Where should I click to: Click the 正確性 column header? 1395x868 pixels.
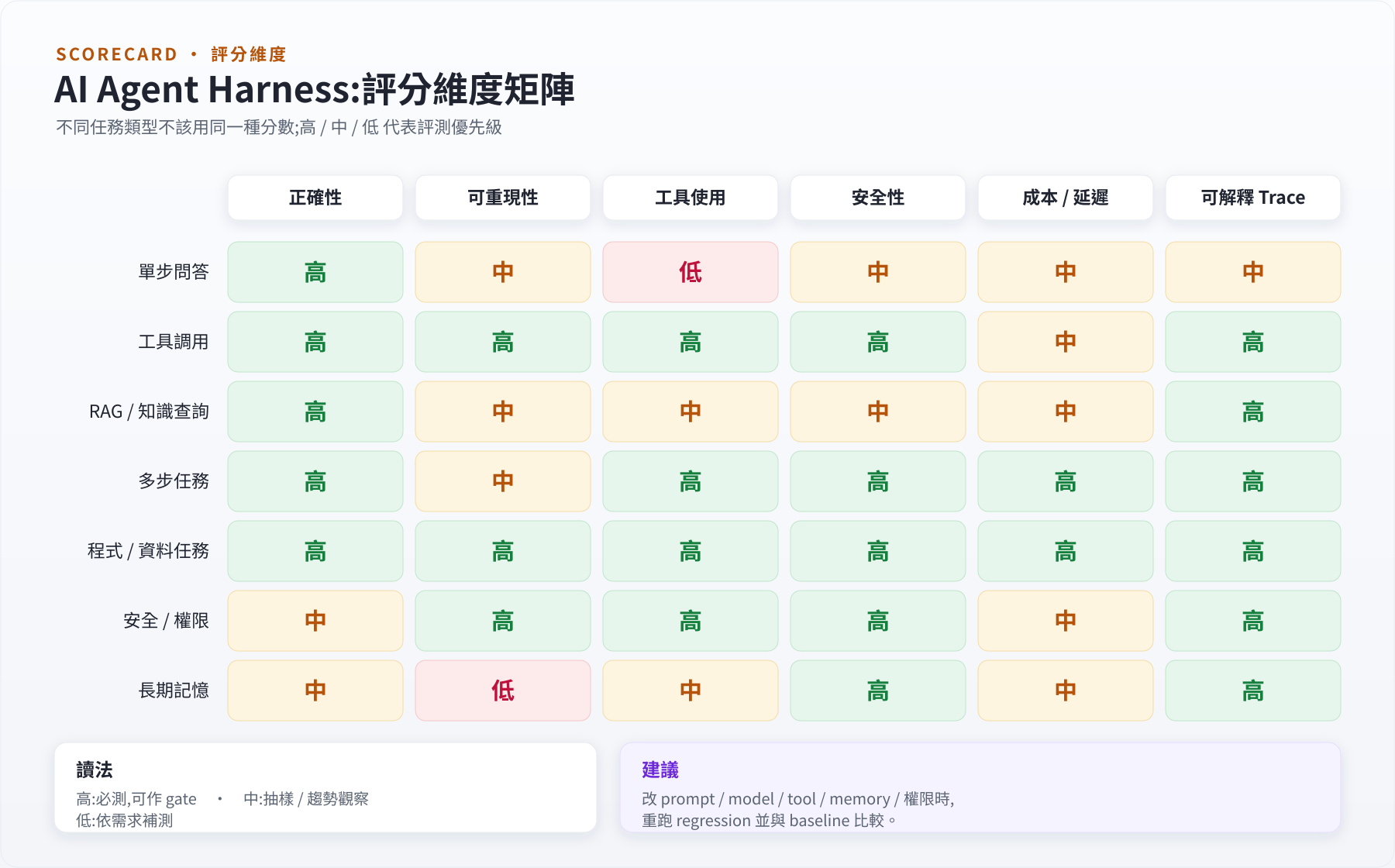(315, 198)
